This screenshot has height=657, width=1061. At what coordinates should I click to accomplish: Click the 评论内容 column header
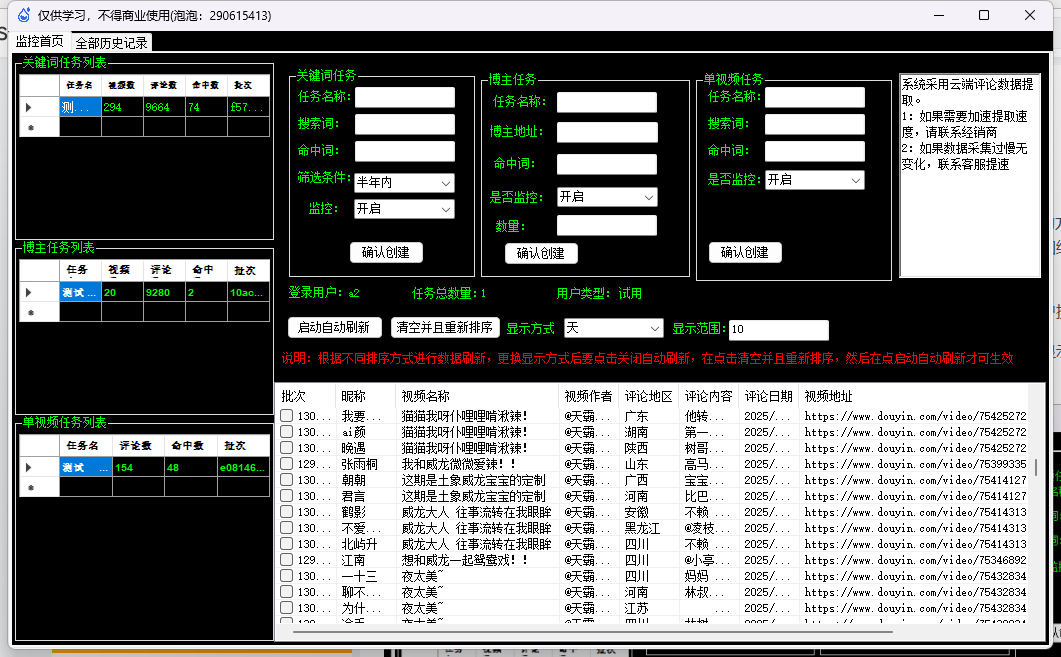point(708,397)
